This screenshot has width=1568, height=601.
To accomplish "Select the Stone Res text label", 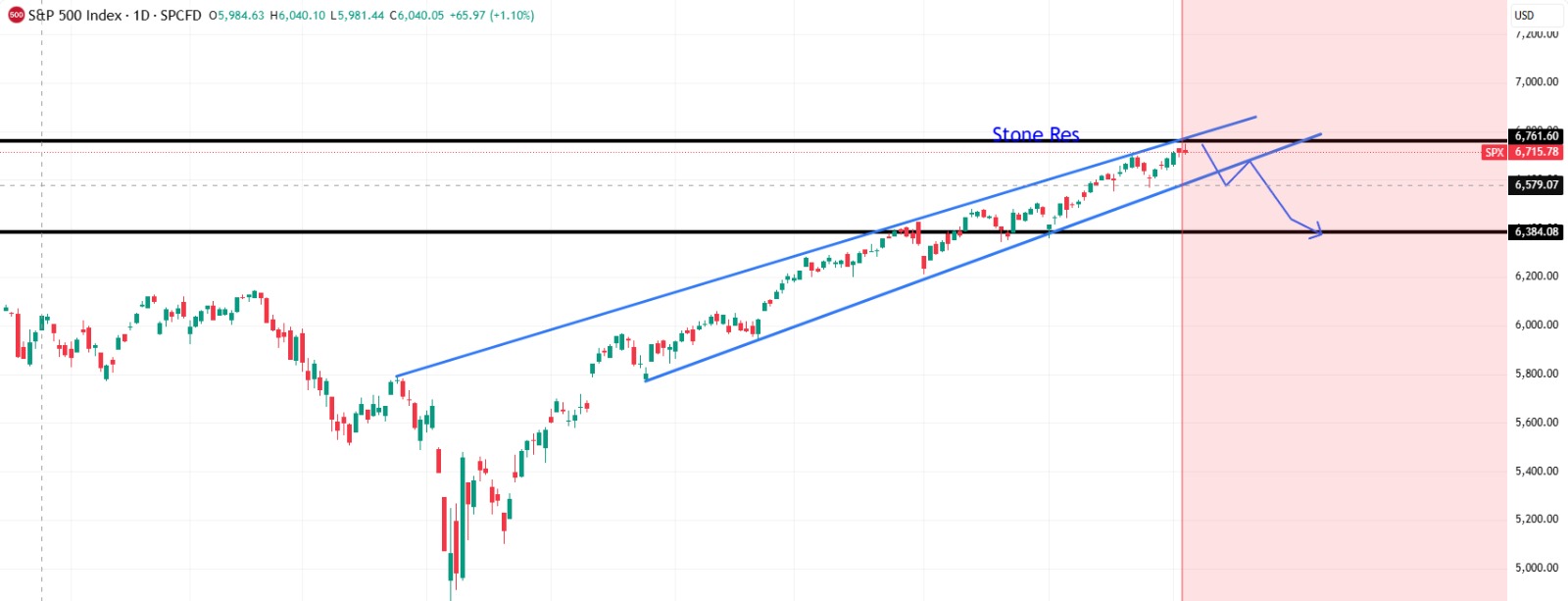I will pyautogui.click(x=1035, y=133).
